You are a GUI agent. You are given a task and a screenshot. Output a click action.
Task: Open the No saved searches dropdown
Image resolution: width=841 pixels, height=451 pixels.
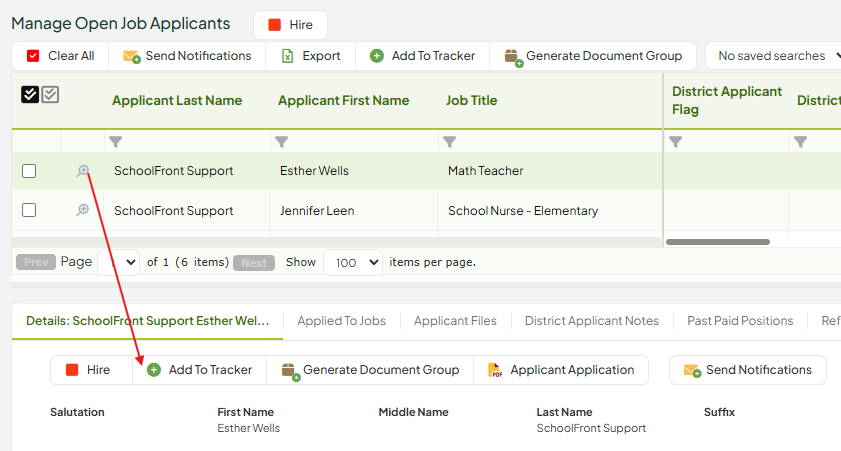775,56
